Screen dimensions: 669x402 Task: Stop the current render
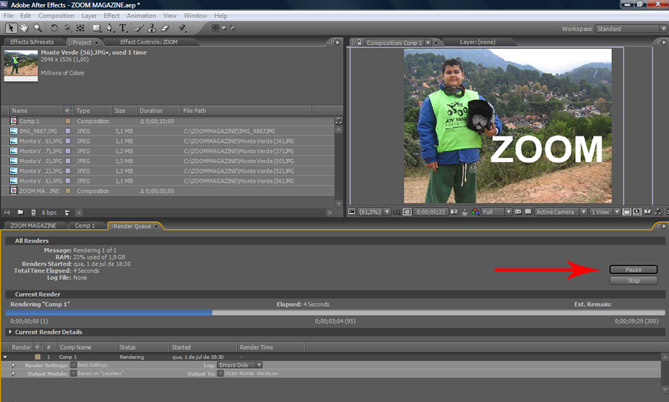[632, 281]
